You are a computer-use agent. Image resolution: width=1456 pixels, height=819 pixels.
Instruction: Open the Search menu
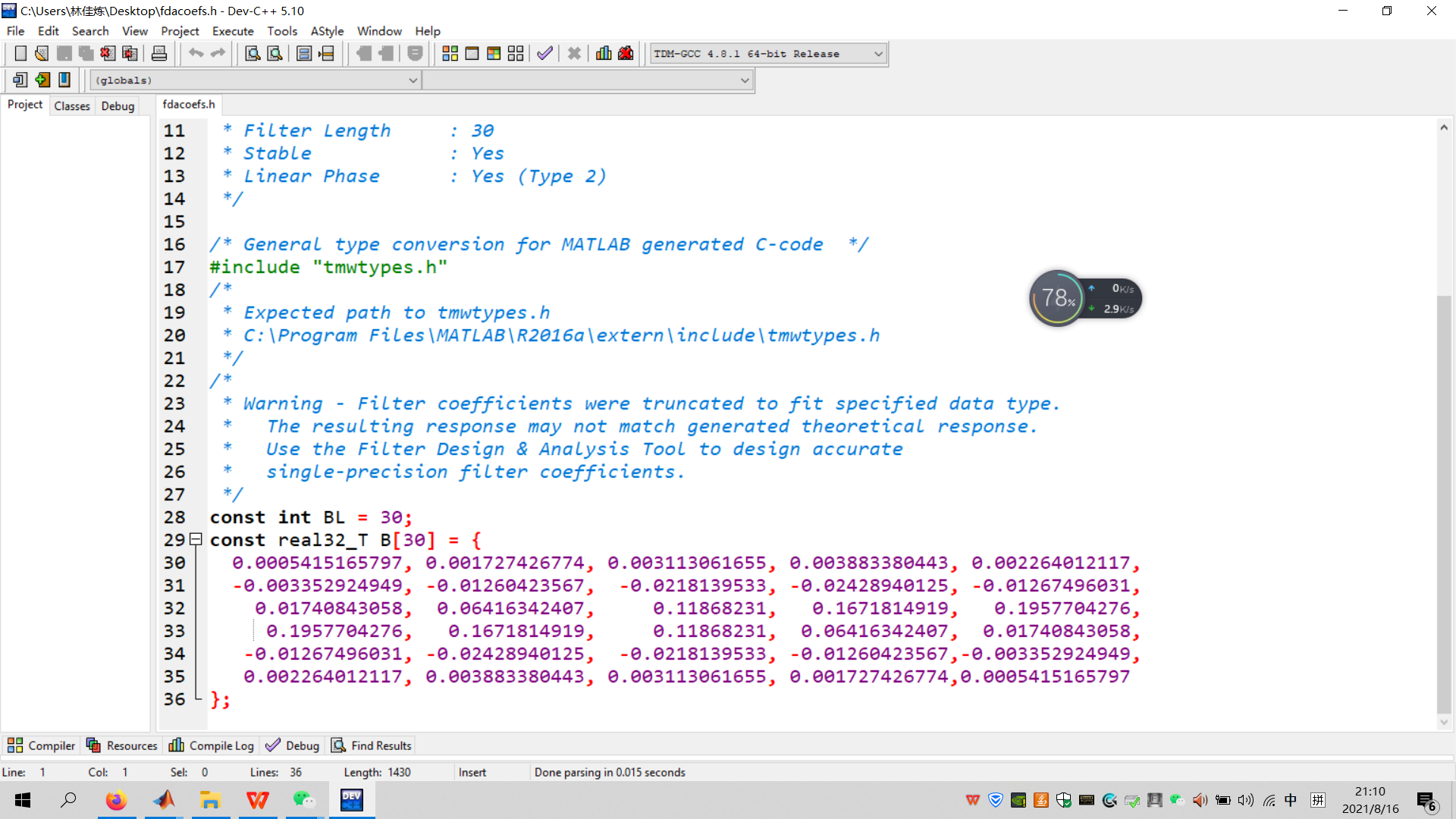tap(90, 31)
